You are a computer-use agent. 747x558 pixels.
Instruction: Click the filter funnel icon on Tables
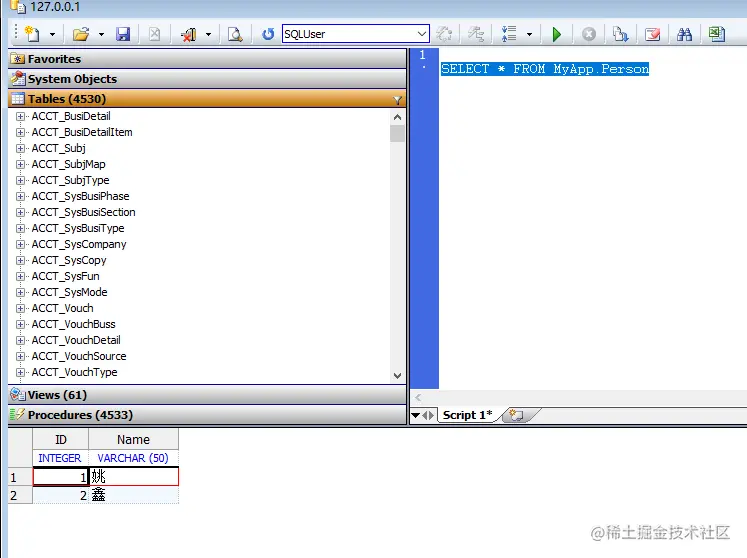[397, 100]
